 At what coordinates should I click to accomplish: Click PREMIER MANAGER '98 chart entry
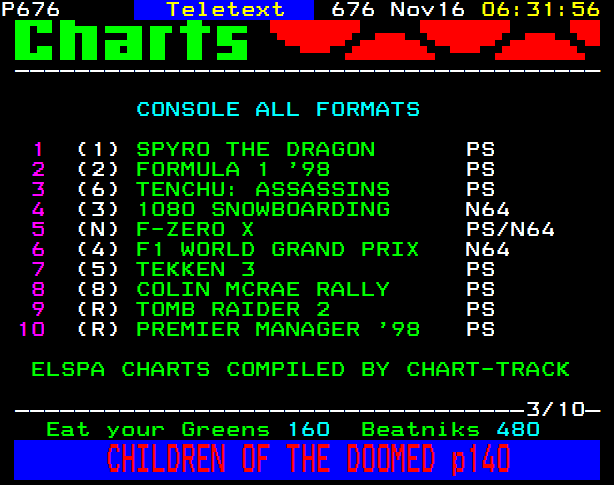[278, 329]
